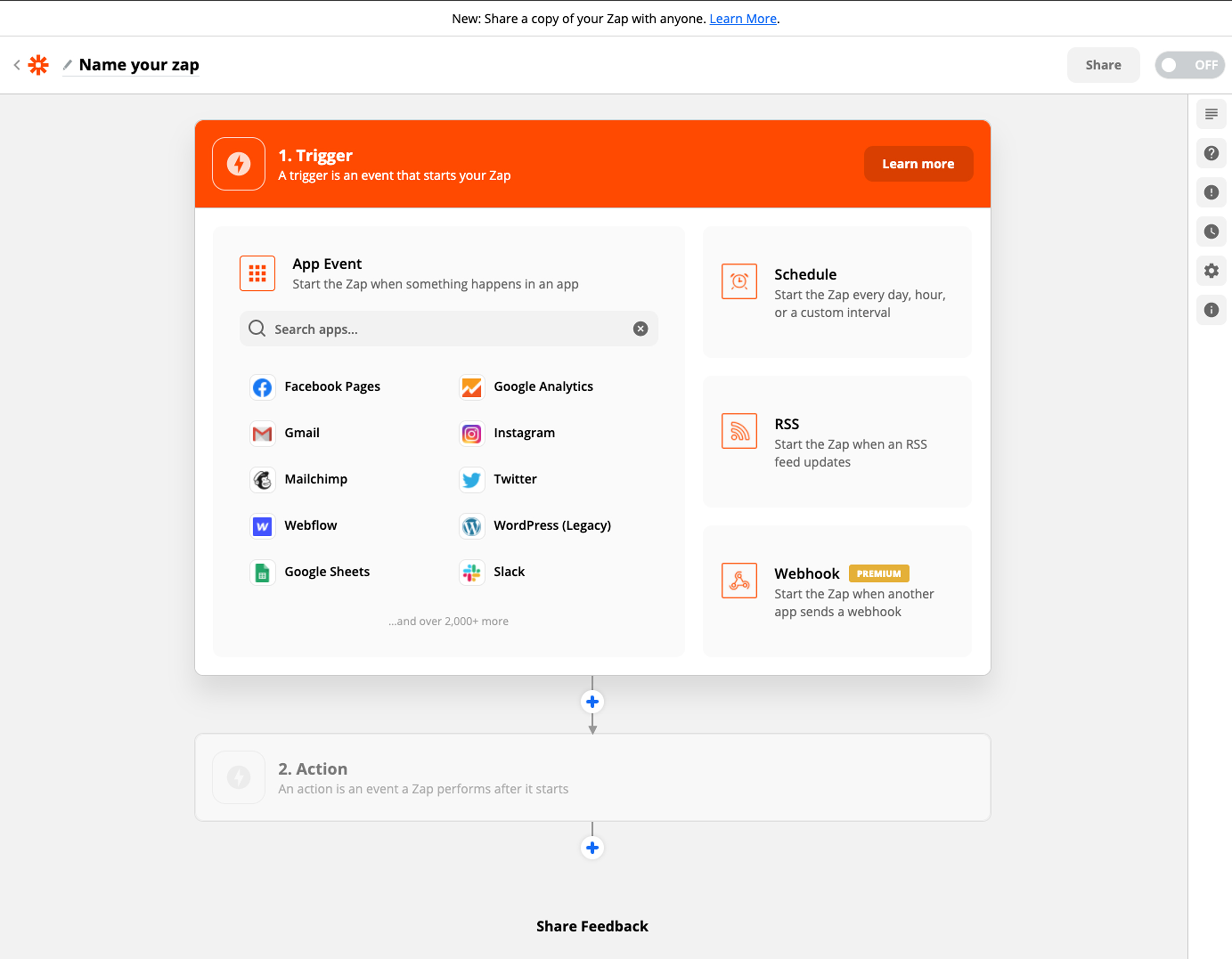Viewport: 1232px width, 959px height.
Task: Click Share Feedback at the bottom
Action: 592,926
